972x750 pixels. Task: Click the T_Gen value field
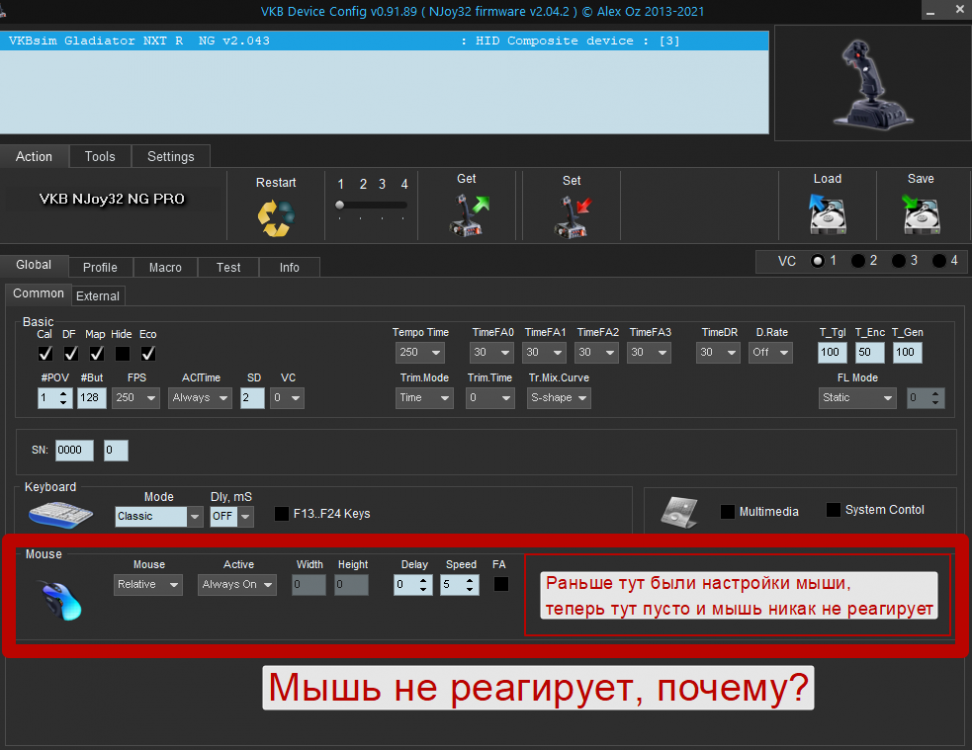[908, 353]
